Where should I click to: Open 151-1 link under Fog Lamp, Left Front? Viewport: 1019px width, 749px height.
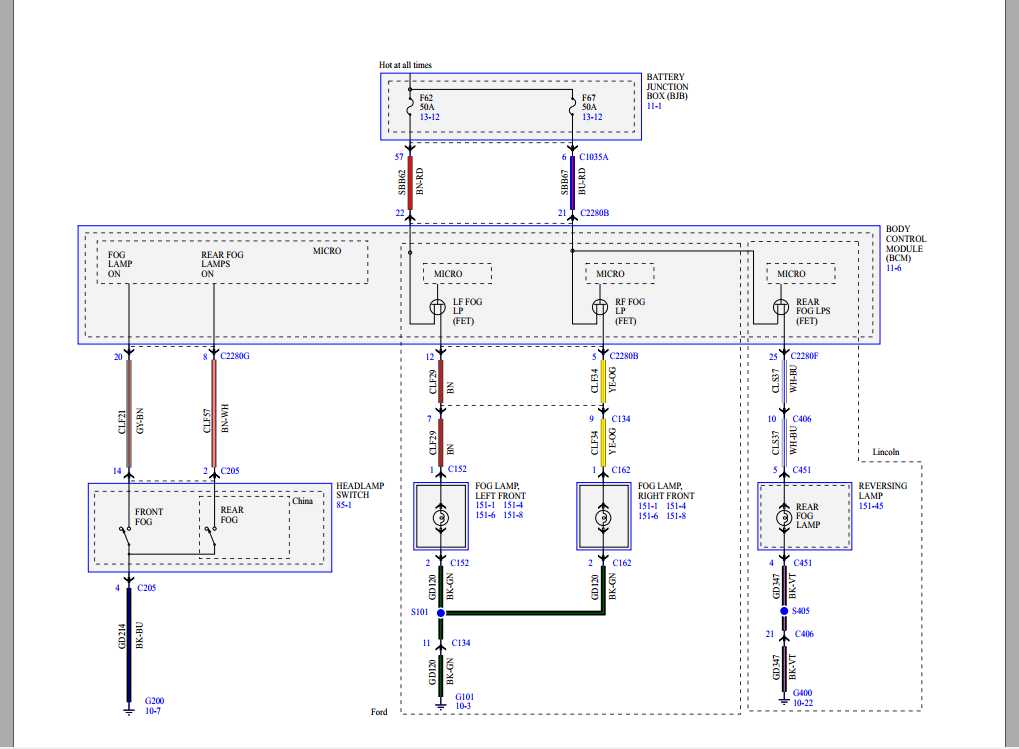point(485,505)
